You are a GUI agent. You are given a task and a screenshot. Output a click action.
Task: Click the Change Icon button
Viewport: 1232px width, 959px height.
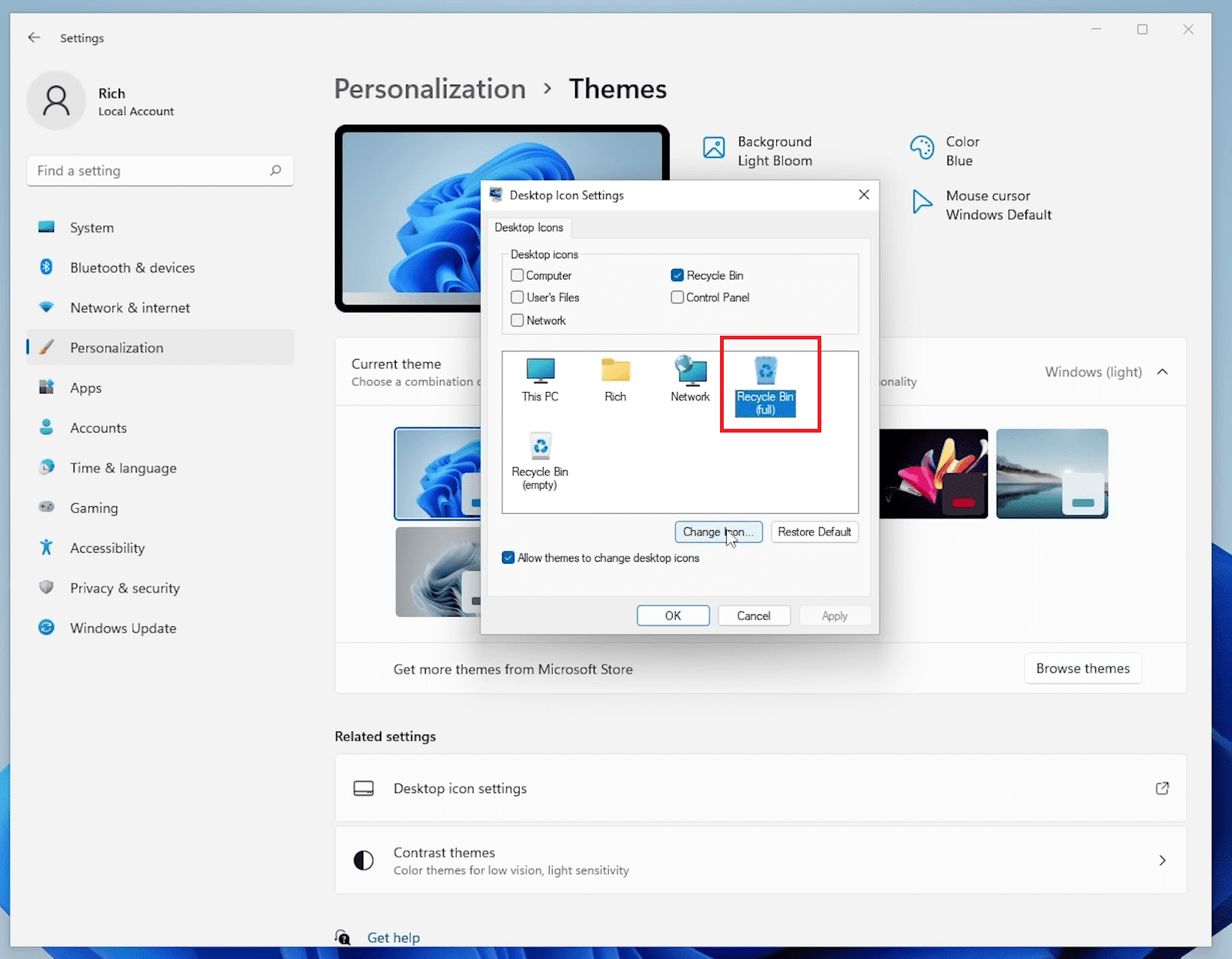pyautogui.click(x=718, y=532)
